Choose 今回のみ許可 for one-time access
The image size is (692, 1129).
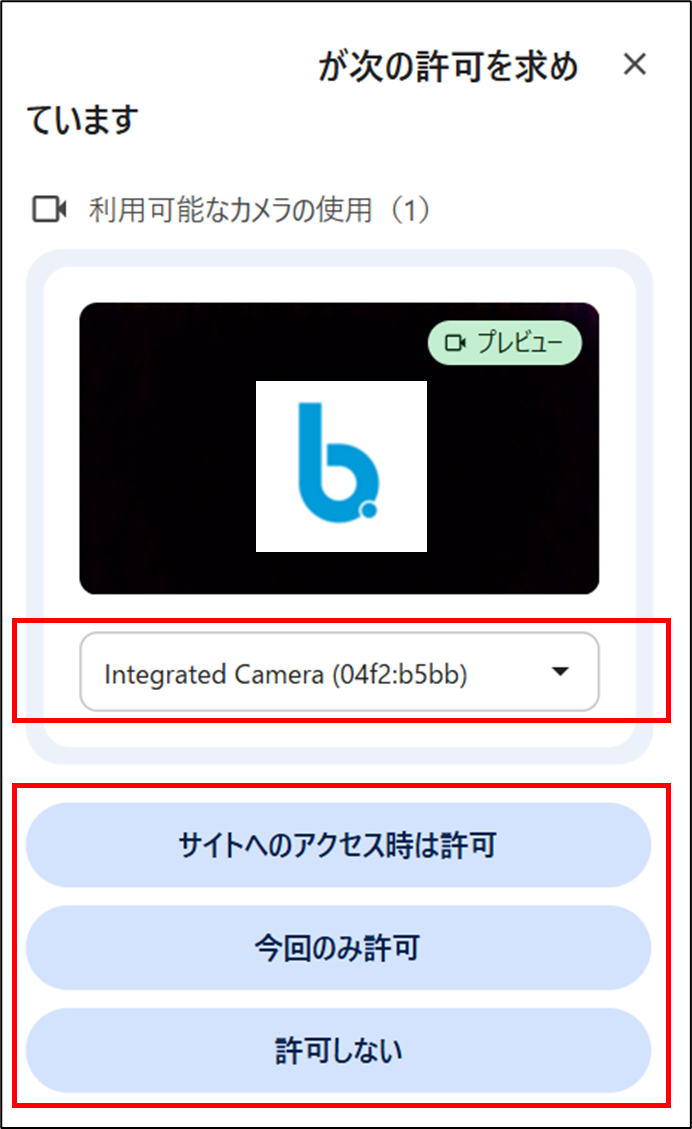click(x=338, y=948)
